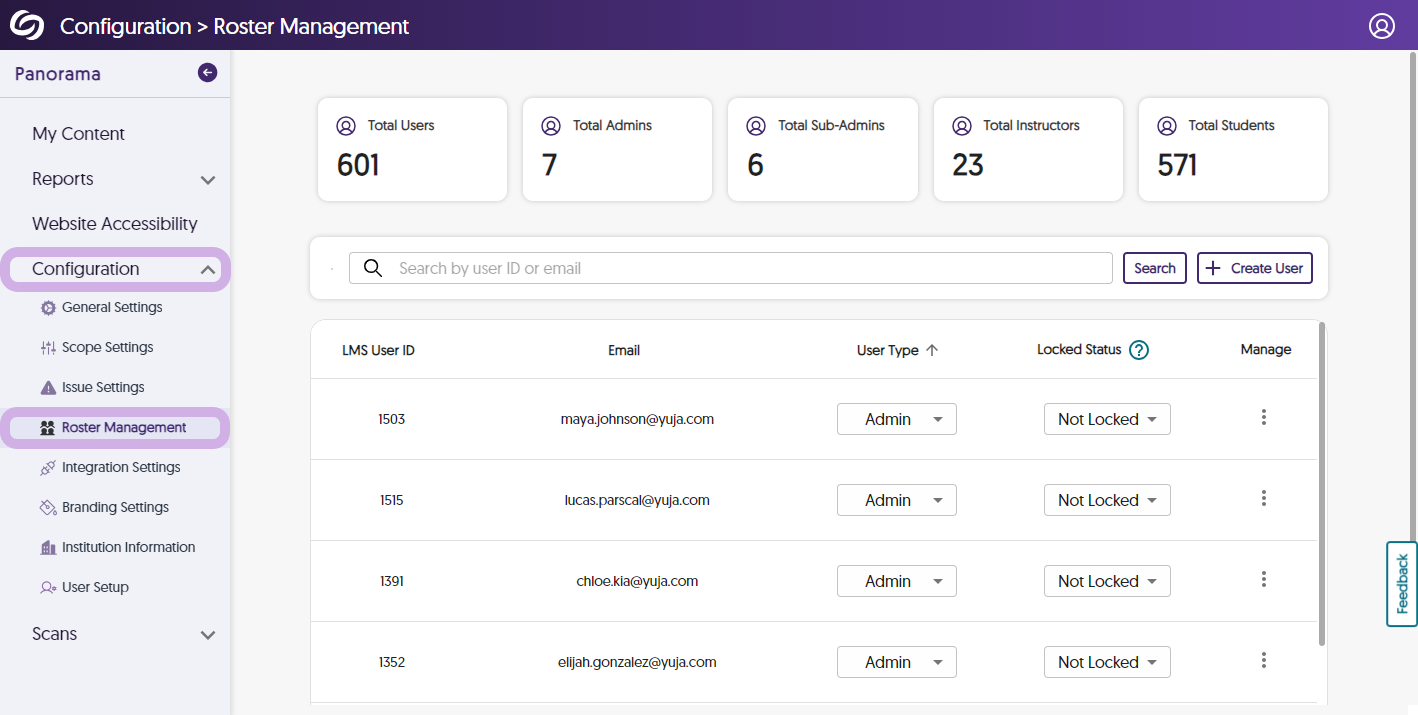Viewport: 1418px width, 715px height.
Task: Click the YuJa logo in header
Action: (27, 25)
